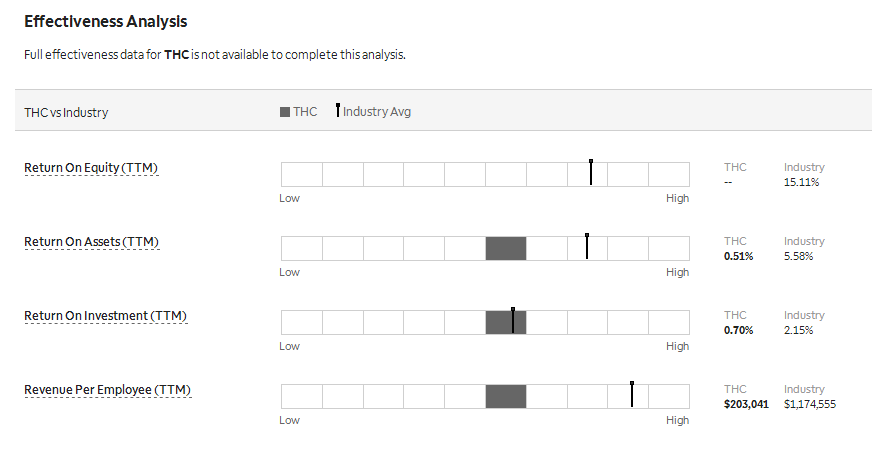The height and width of the screenshot is (454, 872).
Task: Open Return On Assets (TTM) definition
Action: point(92,241)
